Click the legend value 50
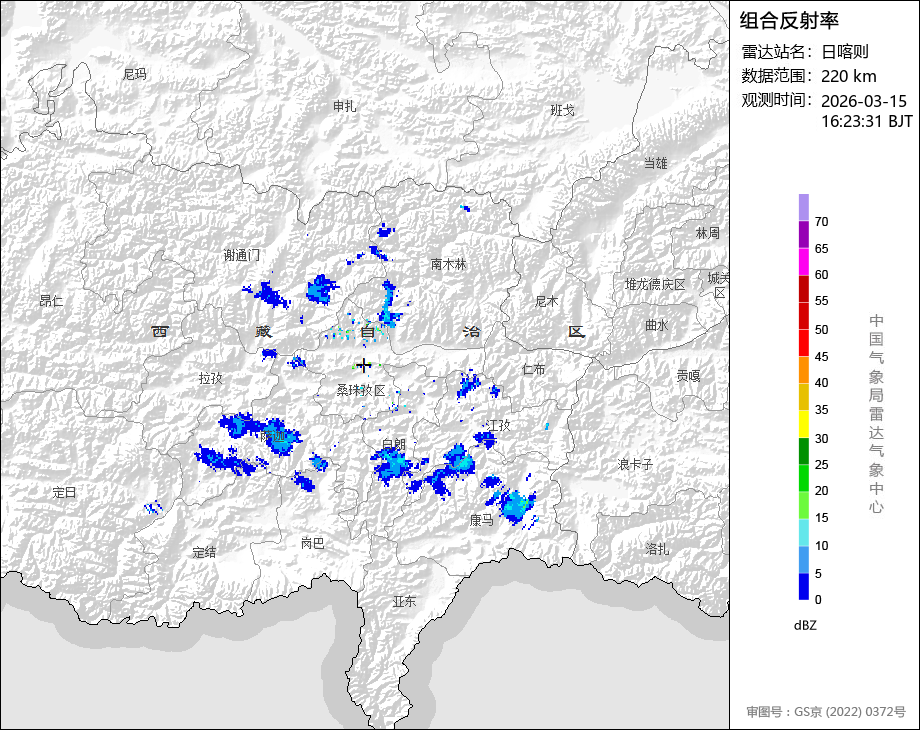The image size is (920, 730). [x=821, y=330]
